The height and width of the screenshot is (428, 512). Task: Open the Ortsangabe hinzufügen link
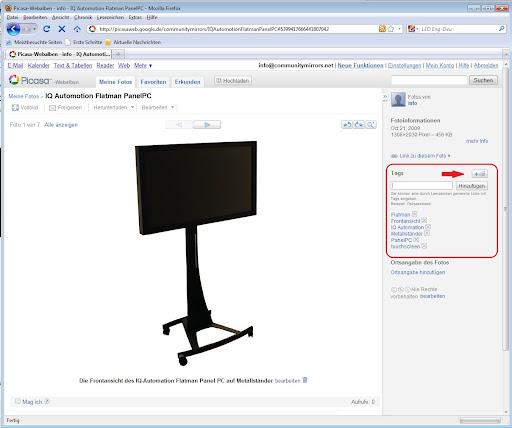418,272
